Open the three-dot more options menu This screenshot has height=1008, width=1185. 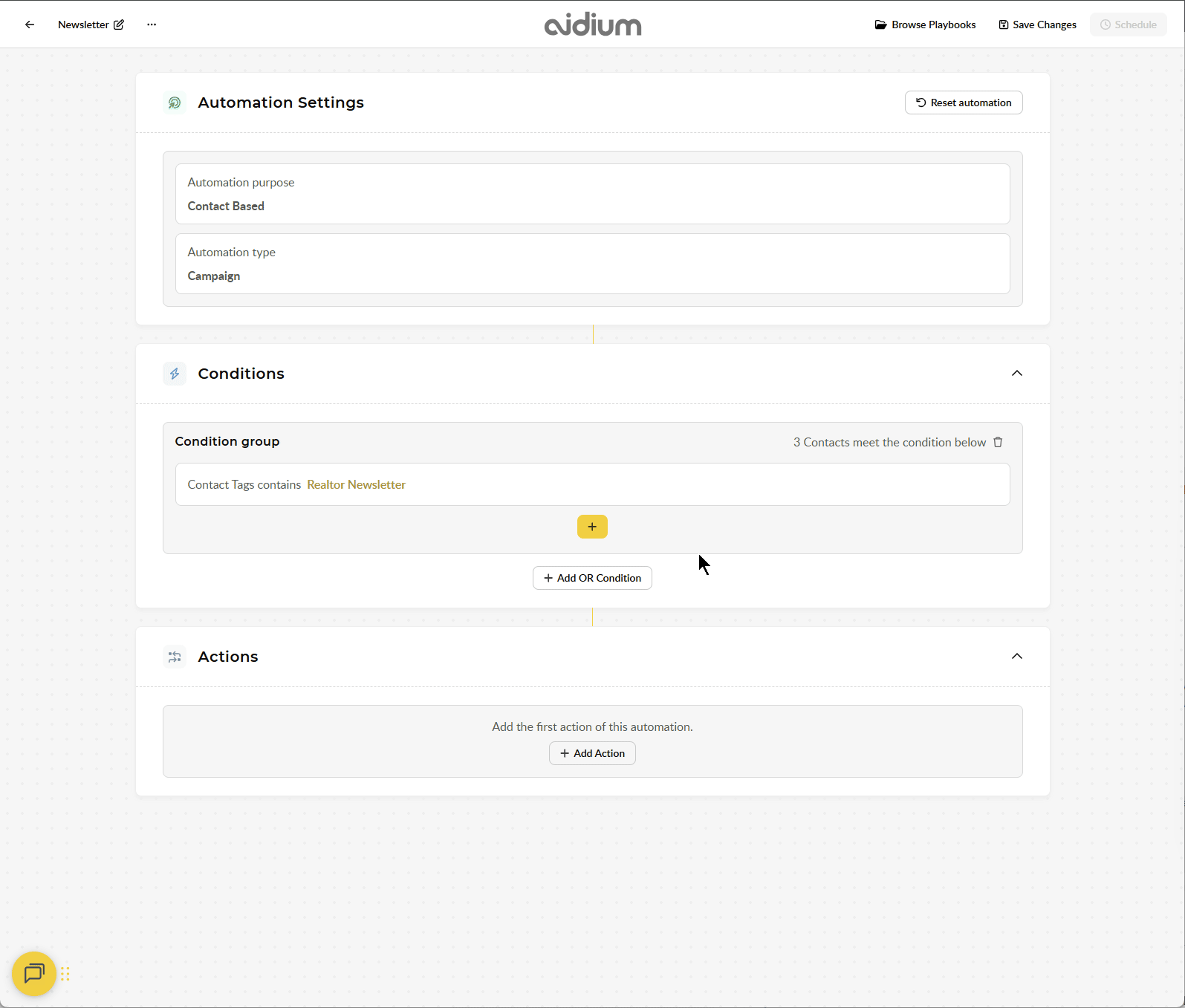coord(152,25)
